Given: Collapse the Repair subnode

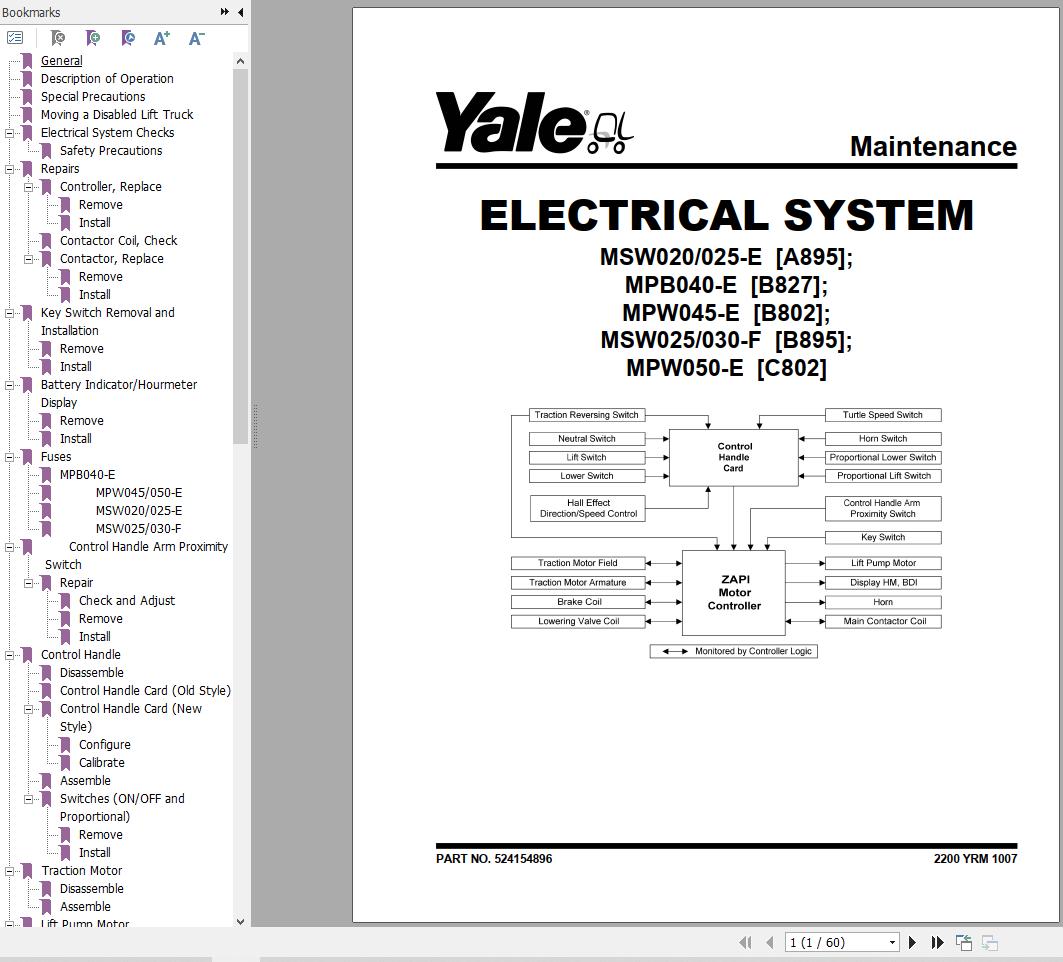Looking at the screenshot, I should pyautogui.click(x=28, y=583).
